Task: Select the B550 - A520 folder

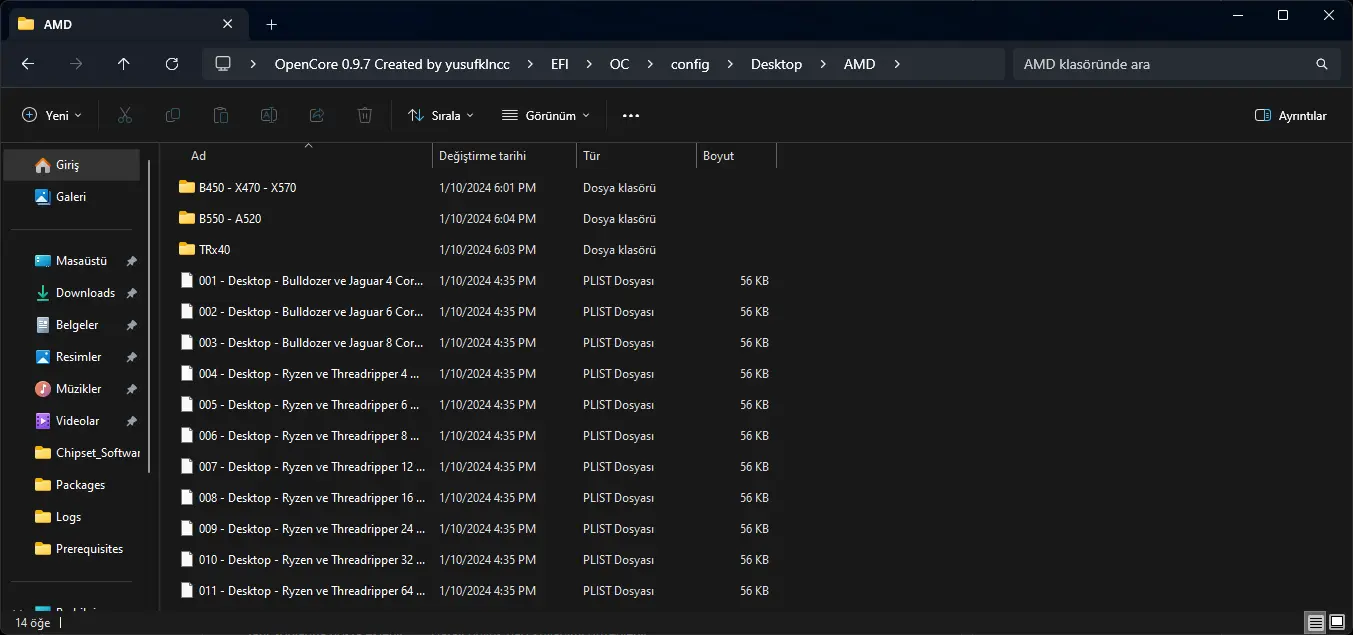Action: (x=230, y=218)
